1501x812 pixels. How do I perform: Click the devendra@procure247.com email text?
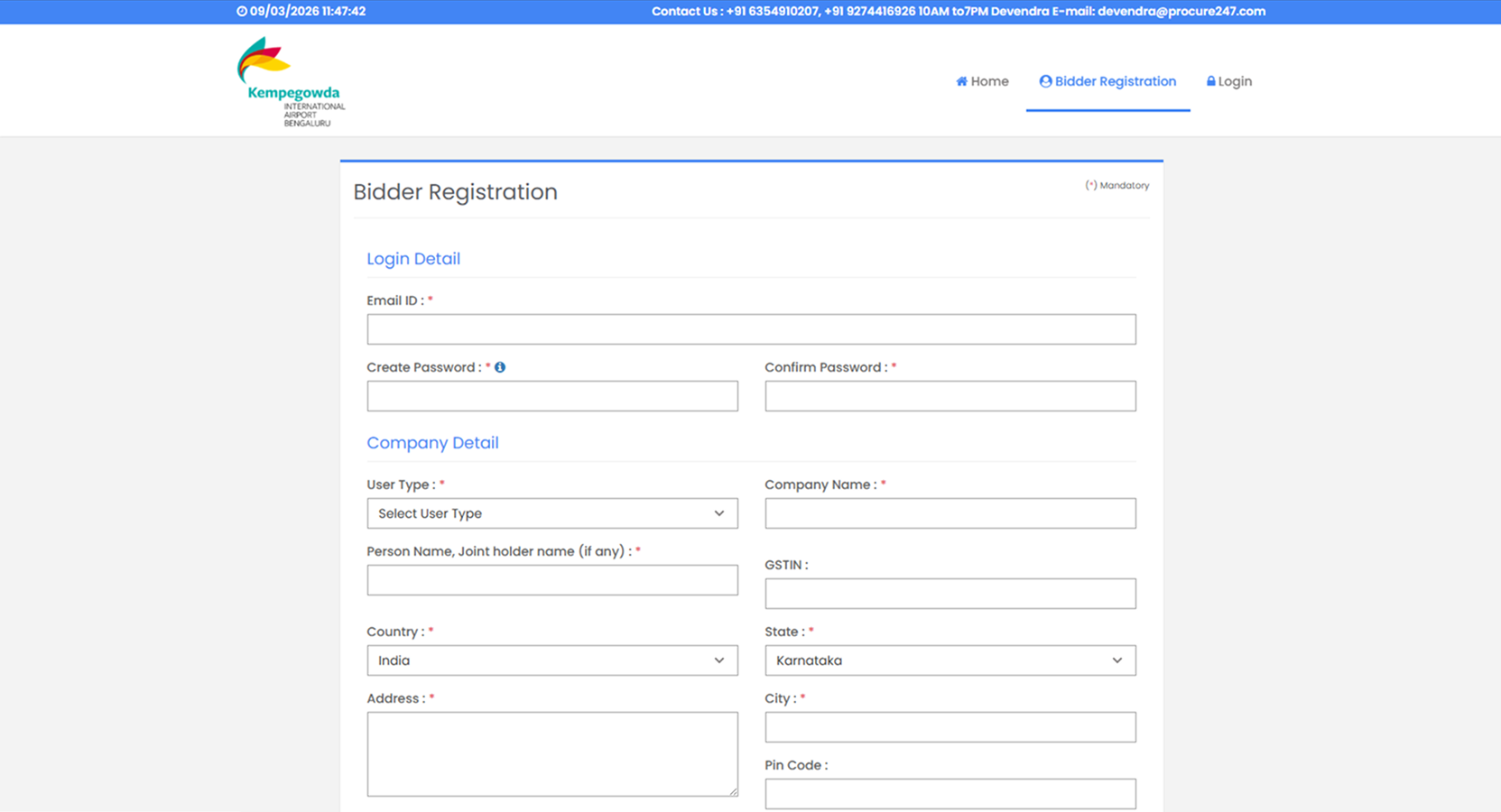coord(1181,12)
